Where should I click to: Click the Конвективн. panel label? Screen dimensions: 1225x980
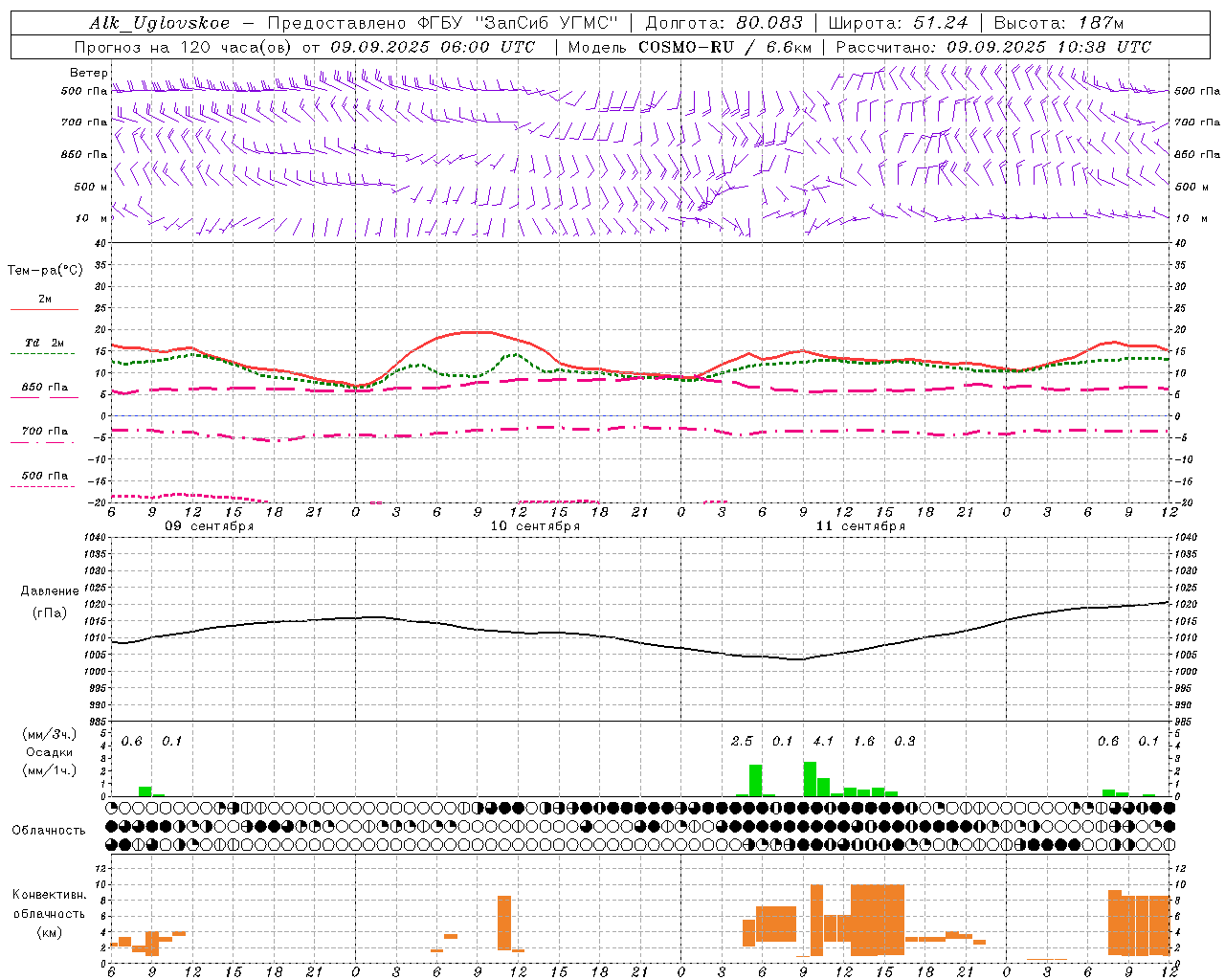[49, 895]
